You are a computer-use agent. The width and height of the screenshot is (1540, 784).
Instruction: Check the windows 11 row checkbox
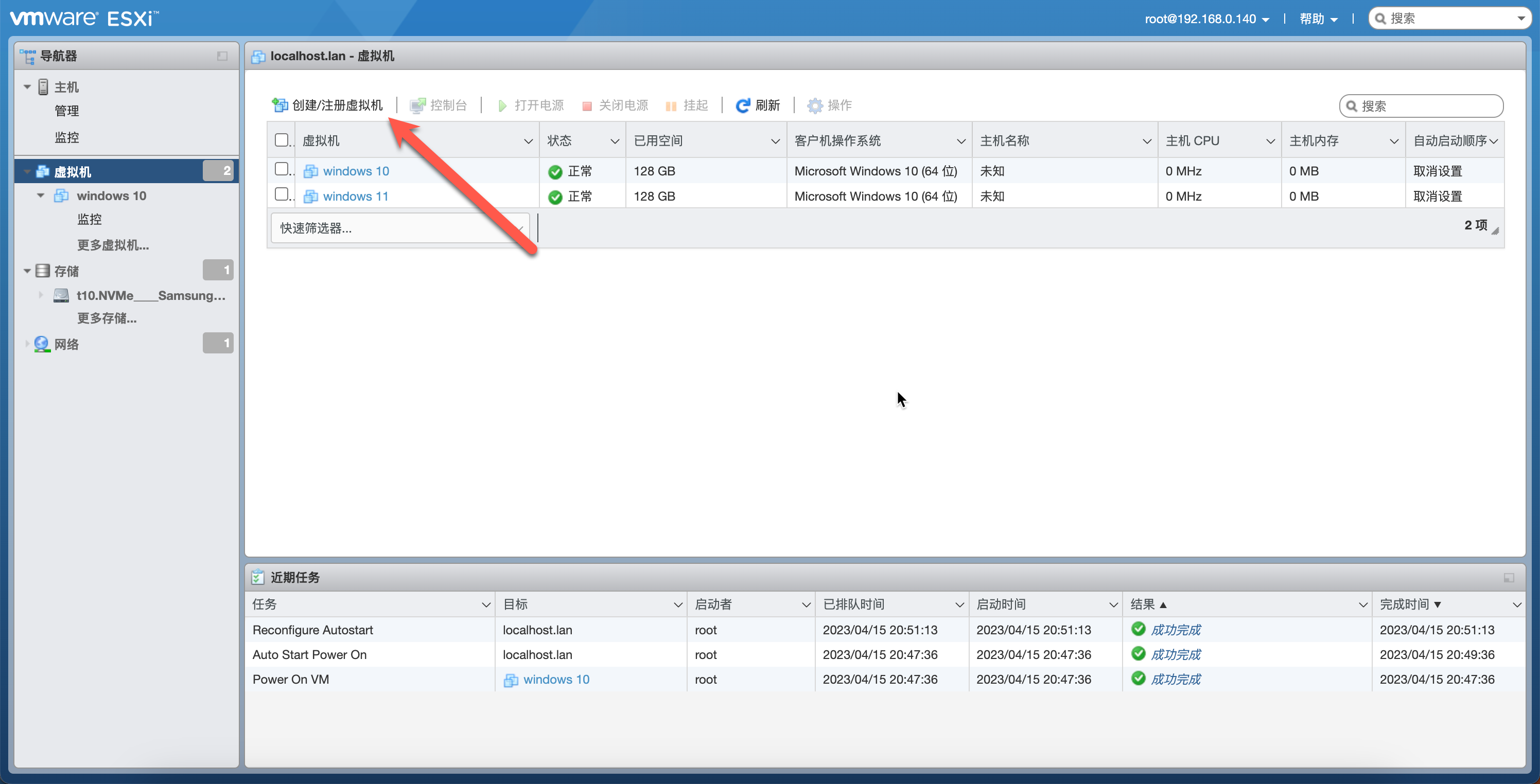click(x=281, y=195)
